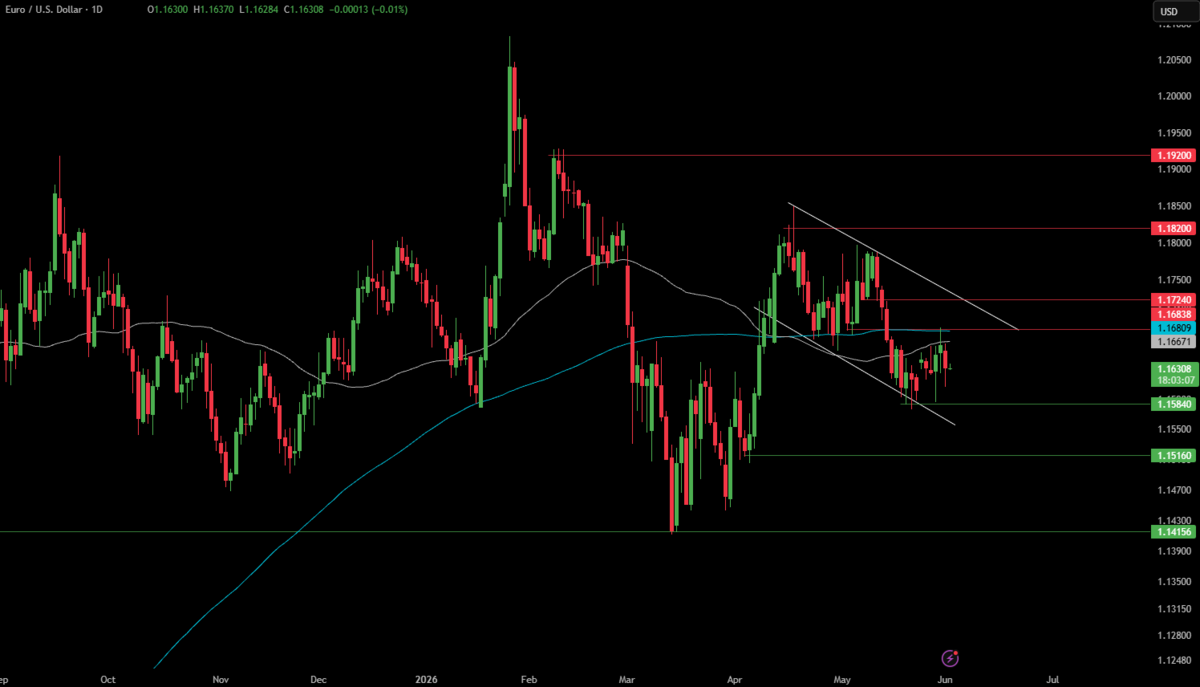Click the 1.13500 price axis value
The width and height of the screenshot is (1200, 687).
[1173, 581]
